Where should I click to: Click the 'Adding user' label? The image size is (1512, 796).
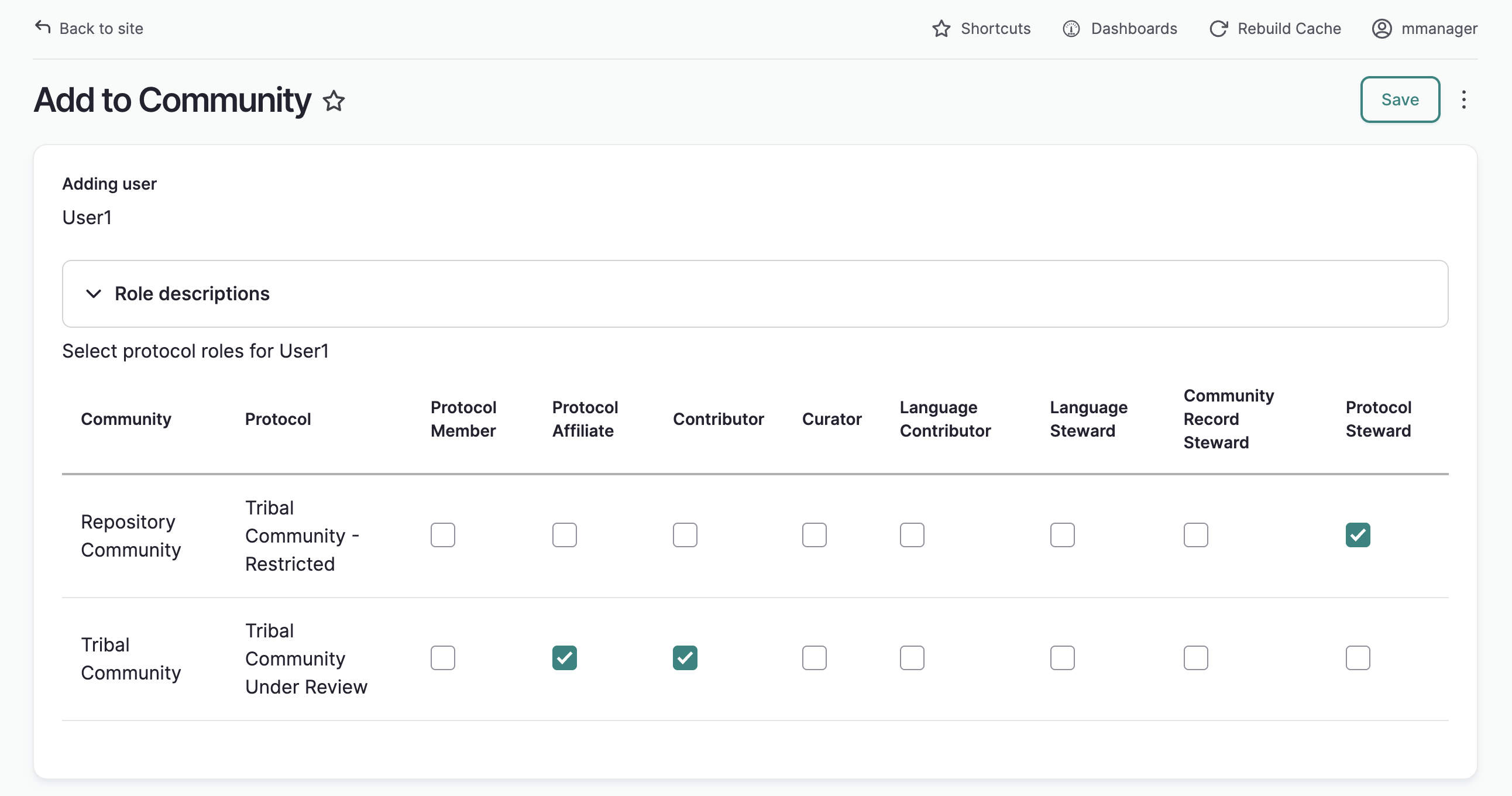pos(110,184)
